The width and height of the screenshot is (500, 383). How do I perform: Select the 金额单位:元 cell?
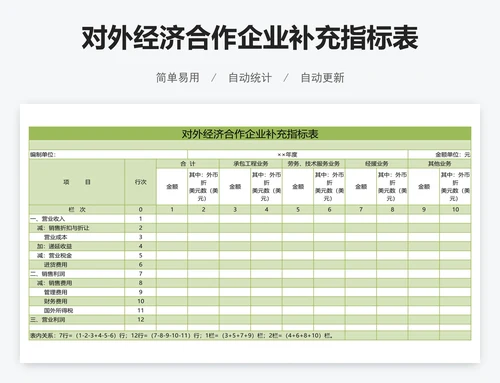[x=440, y=155]
